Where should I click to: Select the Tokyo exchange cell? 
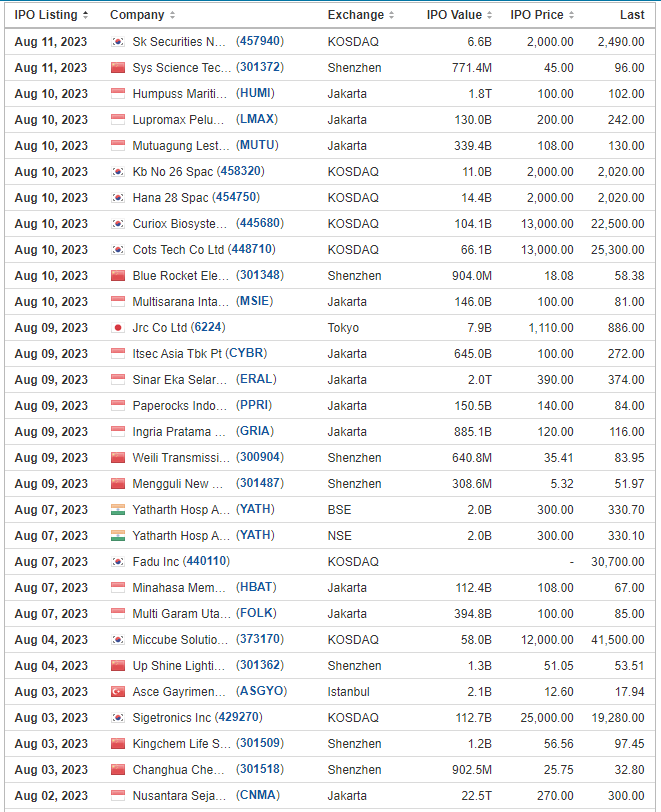[x=343, y=328]
